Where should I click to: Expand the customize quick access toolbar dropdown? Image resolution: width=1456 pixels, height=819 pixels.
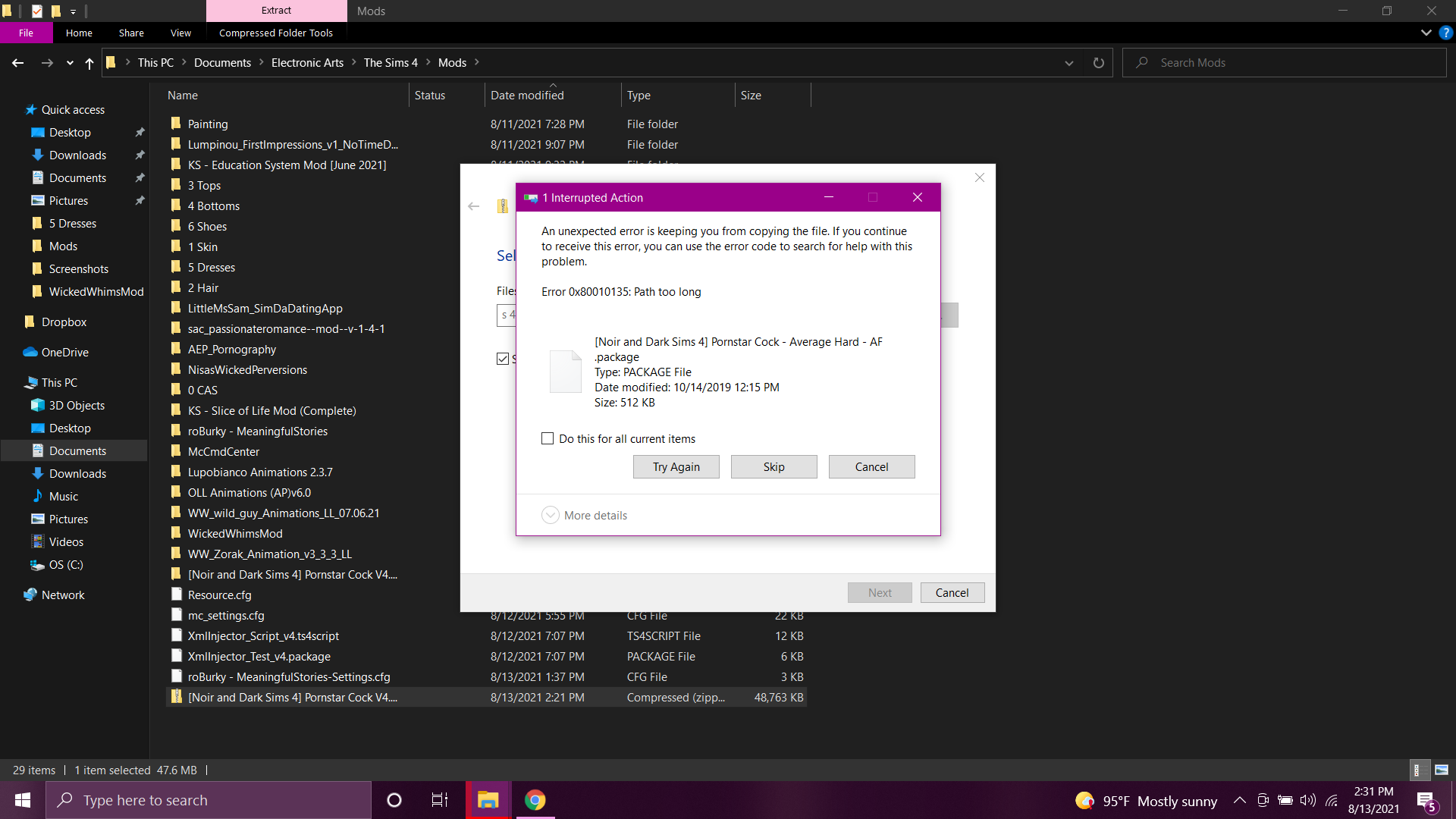73,11
